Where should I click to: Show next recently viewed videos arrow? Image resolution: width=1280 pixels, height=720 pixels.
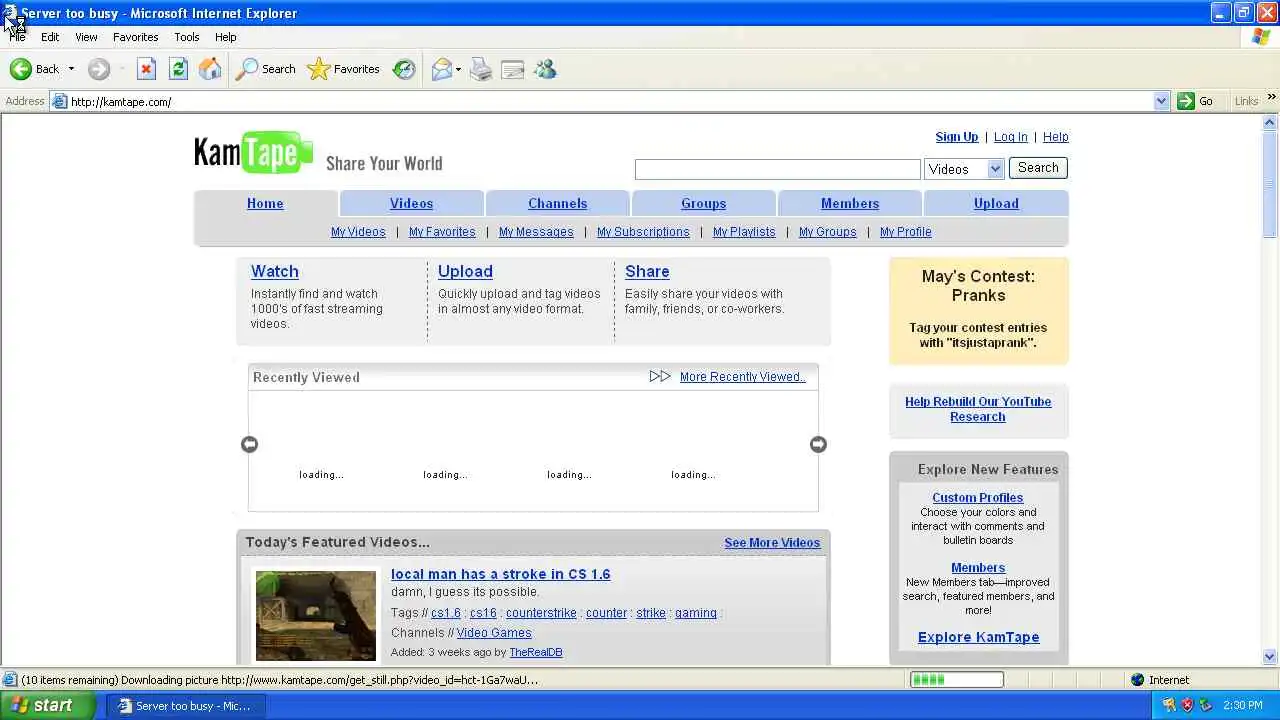pyautogui.click(x=818, y=444)
